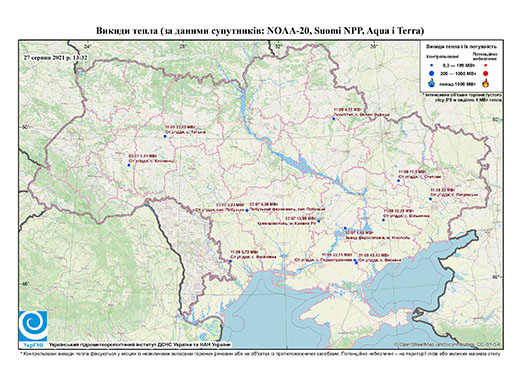Viewport: 520px width, 368px height.
Task: Click the map title mentioning NOAA-20
Action: [260, 31]
